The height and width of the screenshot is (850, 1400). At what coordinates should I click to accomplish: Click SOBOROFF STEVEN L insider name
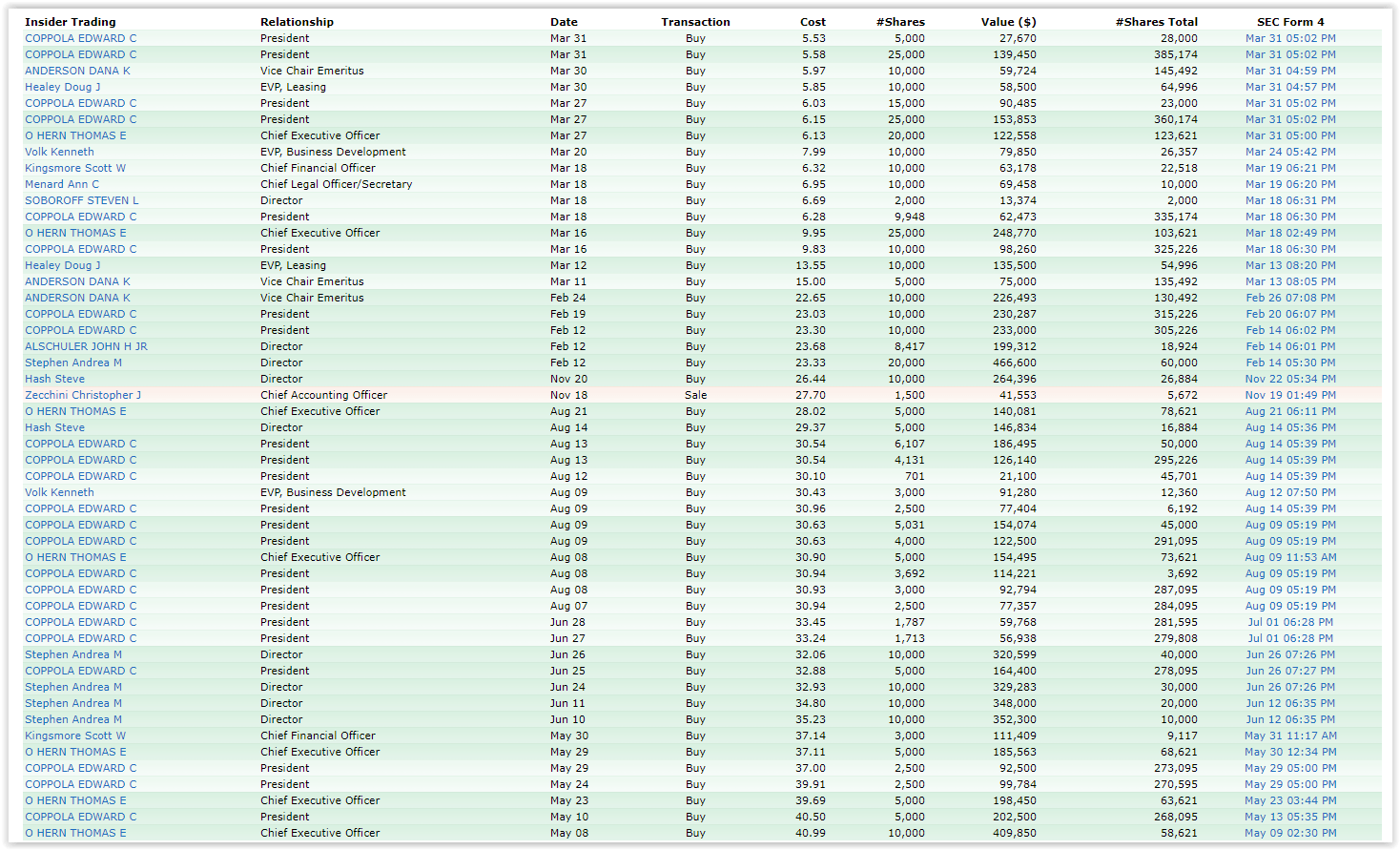(82, 200)
